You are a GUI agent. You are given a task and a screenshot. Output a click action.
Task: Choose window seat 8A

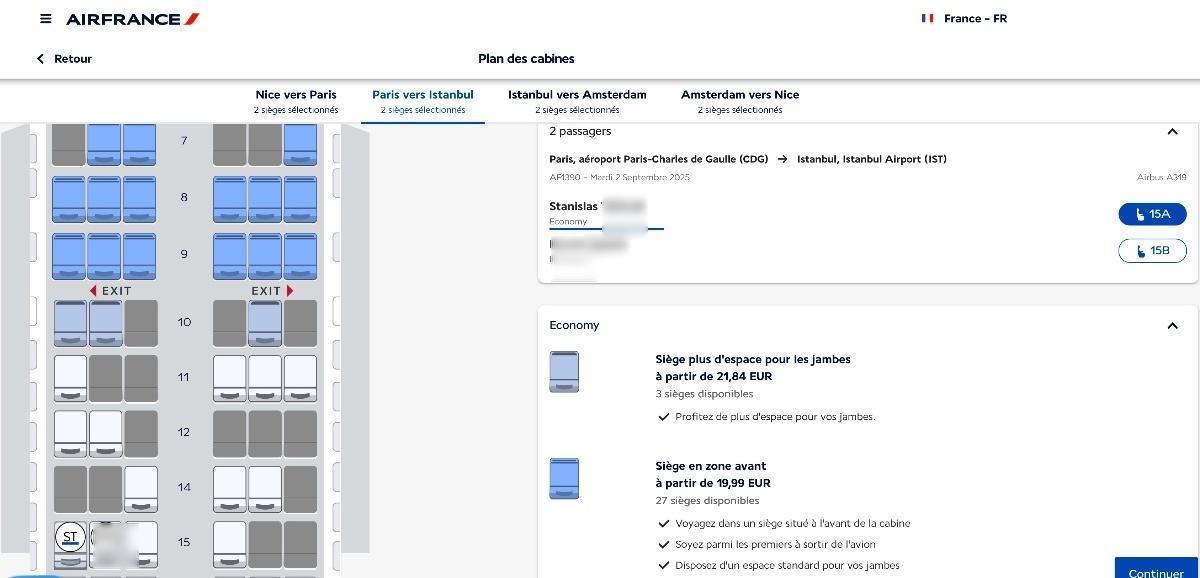coord(69,199)
